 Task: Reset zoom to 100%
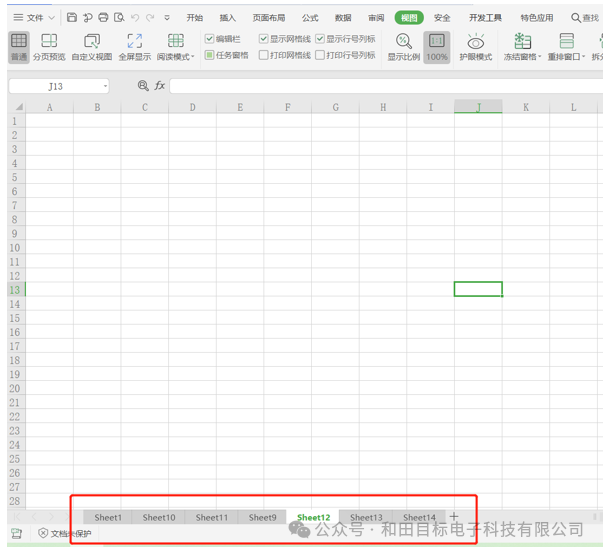pyautogui.click(x=437, y=47)
